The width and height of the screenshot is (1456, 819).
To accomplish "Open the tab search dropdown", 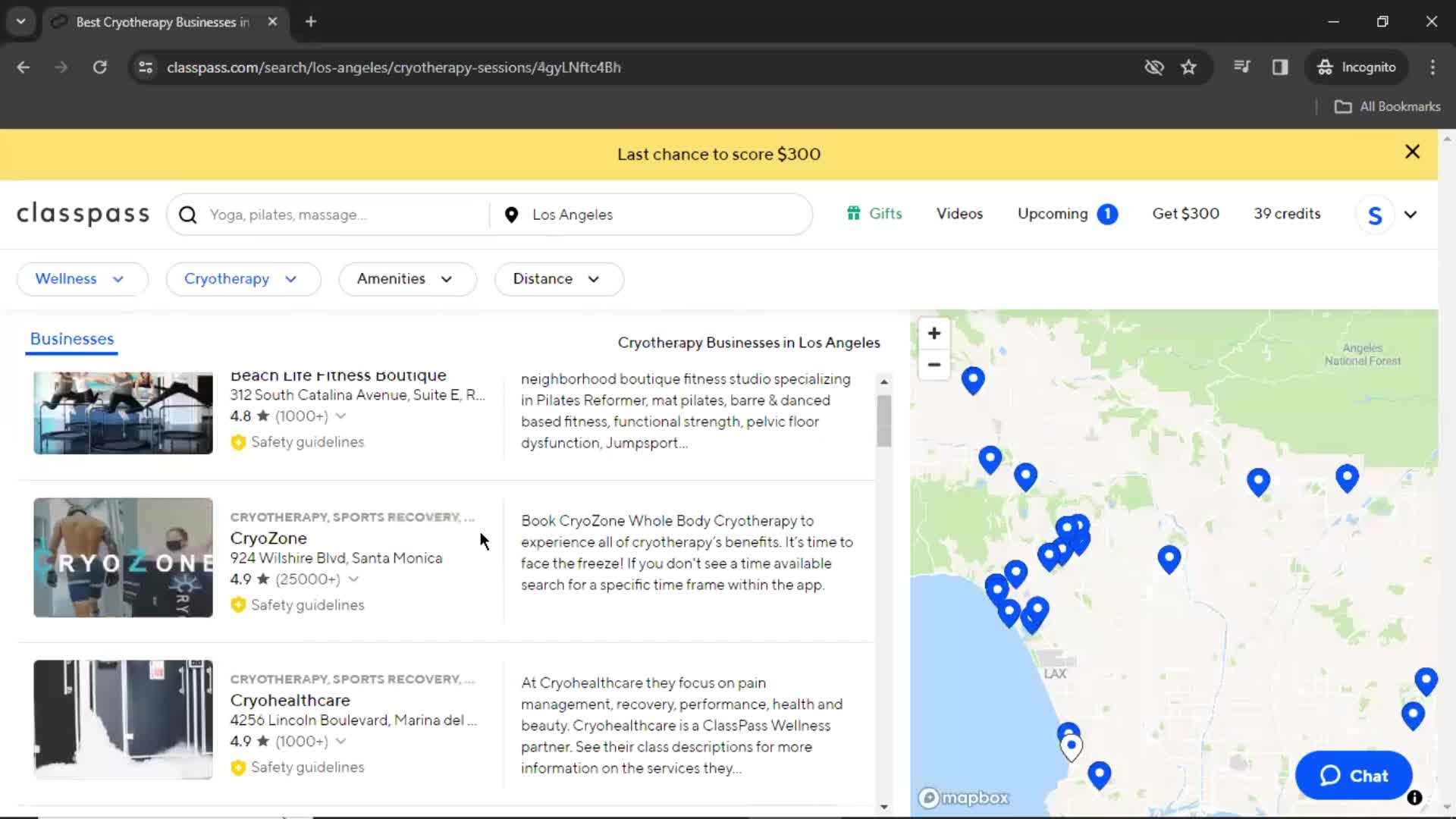I will click(x=20, y=22).
